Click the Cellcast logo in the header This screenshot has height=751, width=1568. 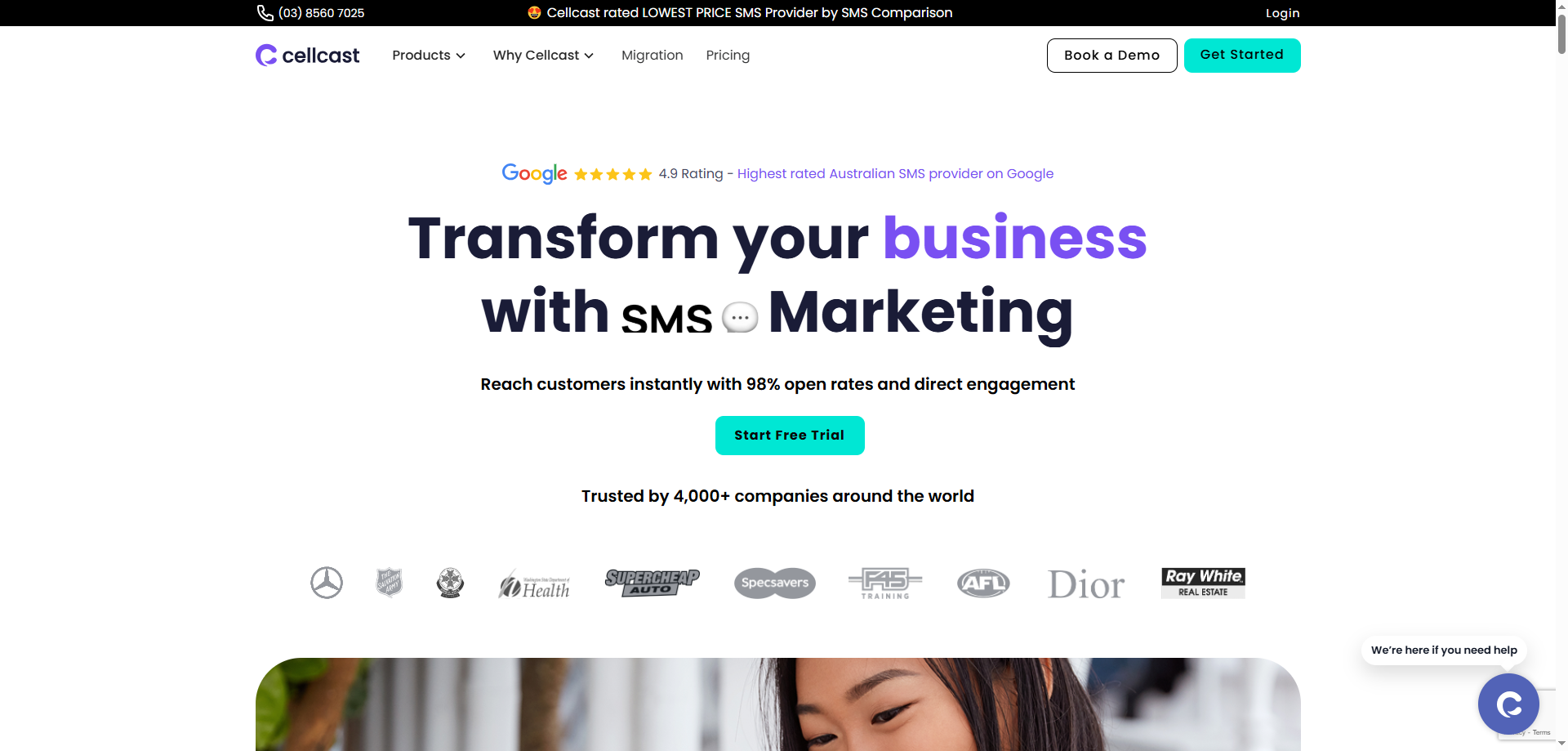pyautogui.click(x=307, y=55)
